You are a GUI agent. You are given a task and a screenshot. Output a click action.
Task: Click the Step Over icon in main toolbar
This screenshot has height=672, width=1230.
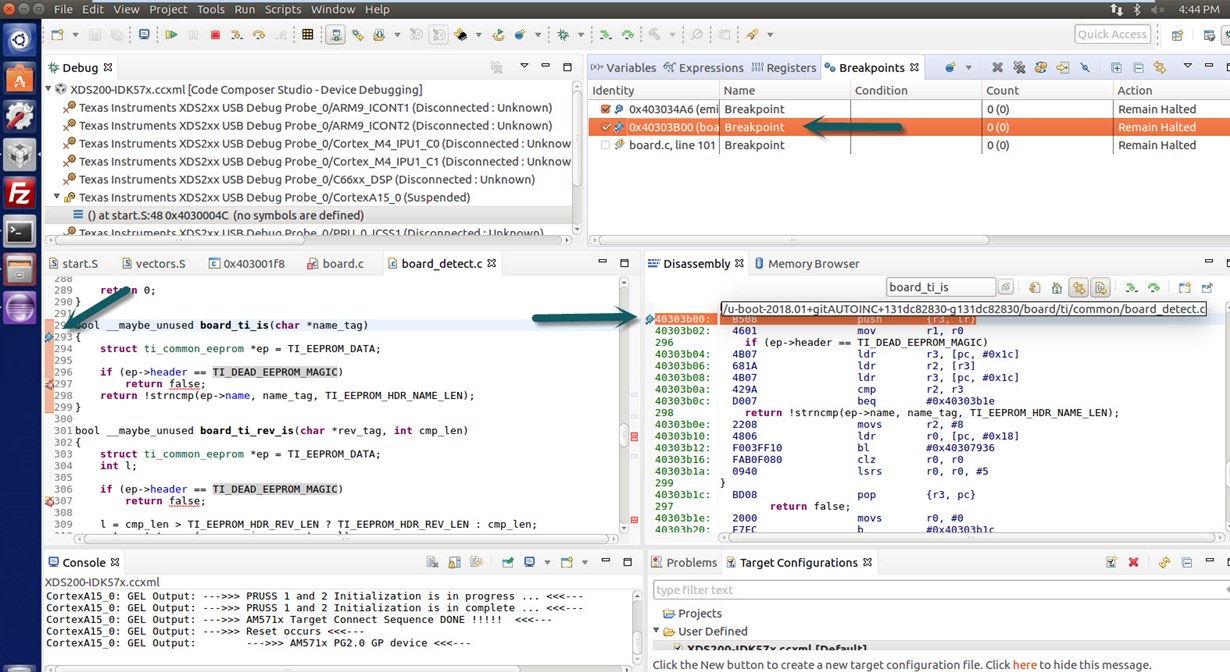[x=259, y=35]
